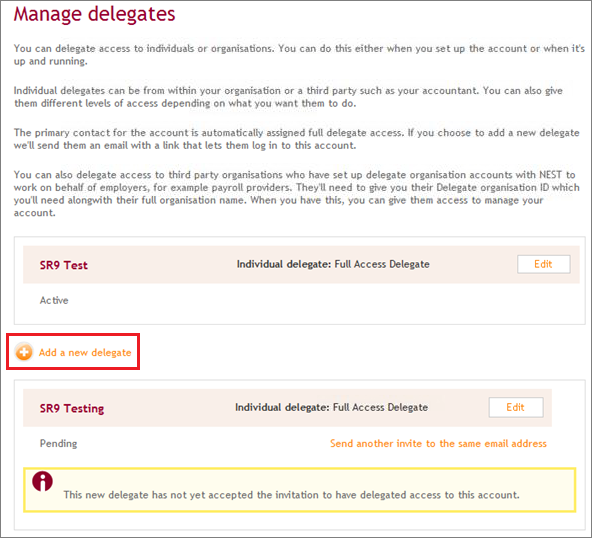Click the orange plus icon for adding delegate
592x538 pixels.
(x=23, y=352)
